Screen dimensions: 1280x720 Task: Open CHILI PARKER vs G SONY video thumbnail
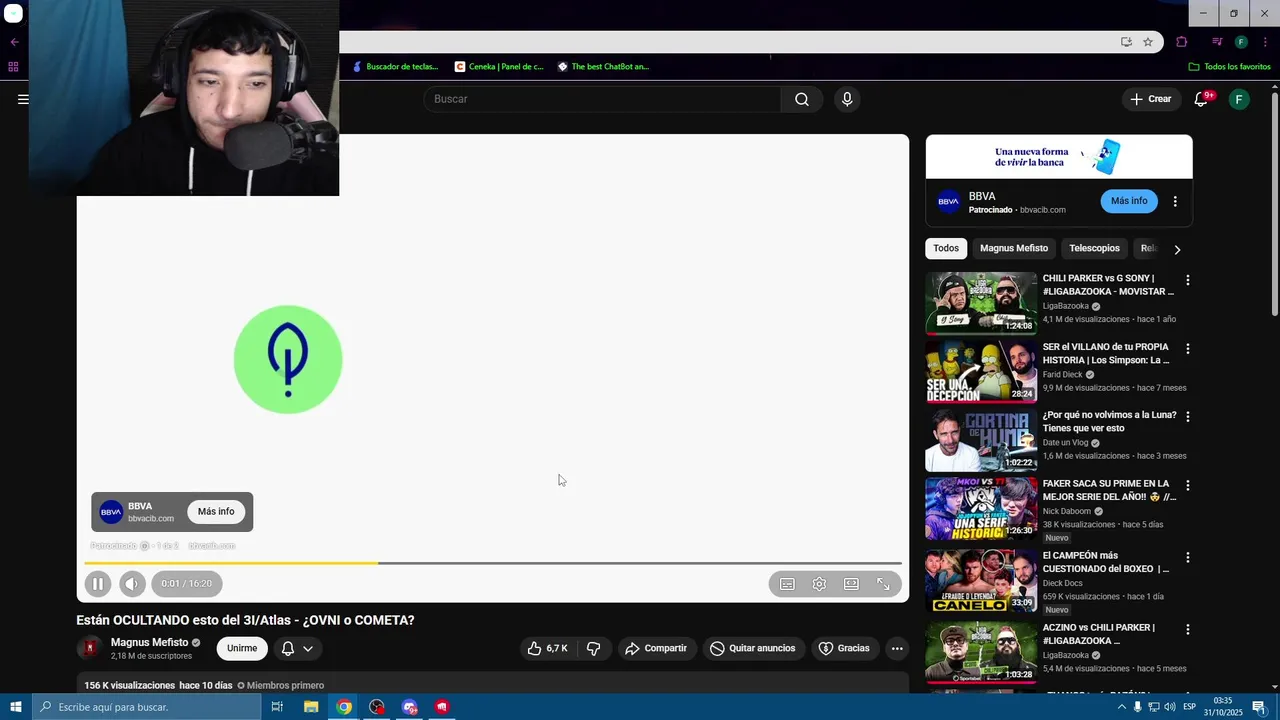tap(981, 303)
